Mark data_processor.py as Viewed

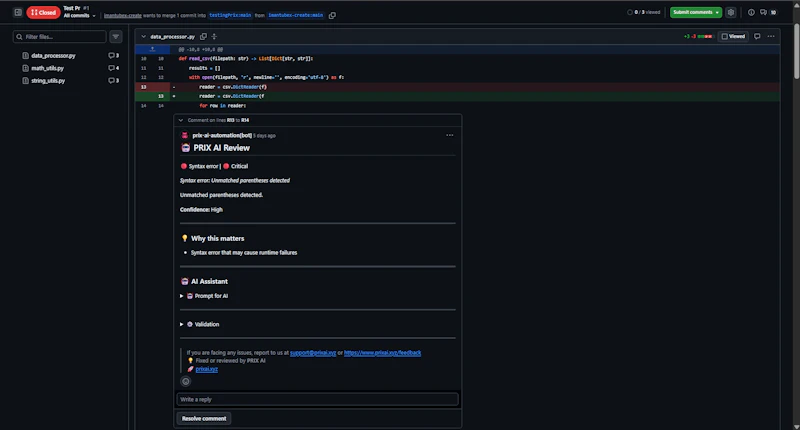[733, 36]
